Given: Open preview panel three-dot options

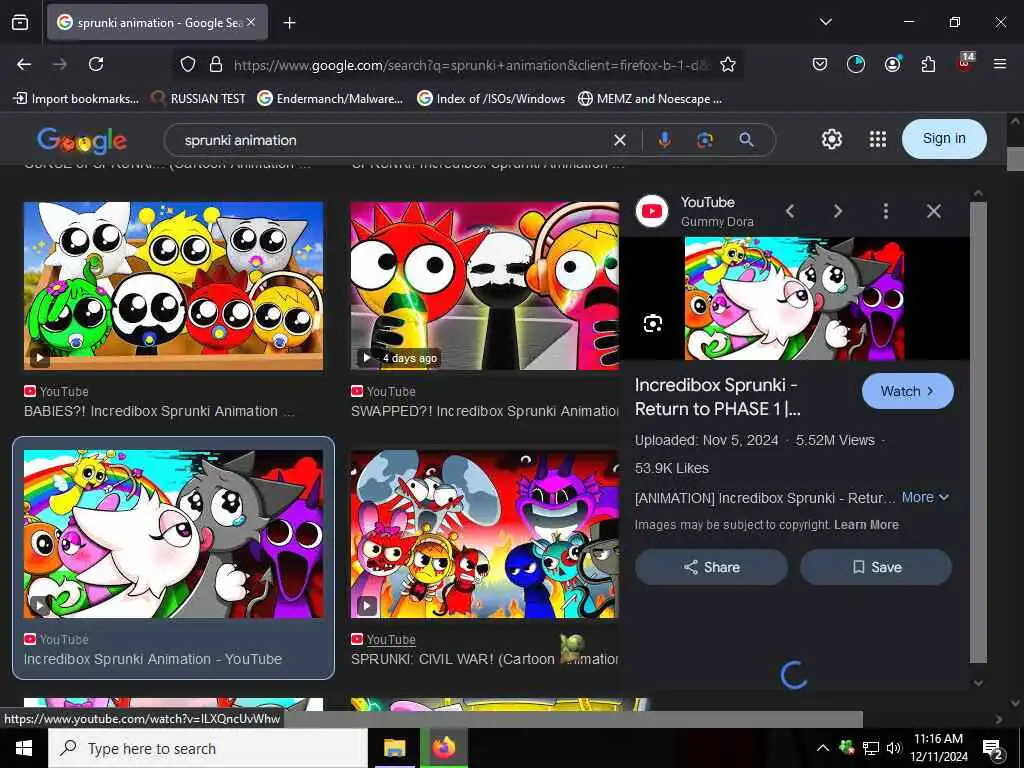Looking at the screenshot, I should pos(886,211).
